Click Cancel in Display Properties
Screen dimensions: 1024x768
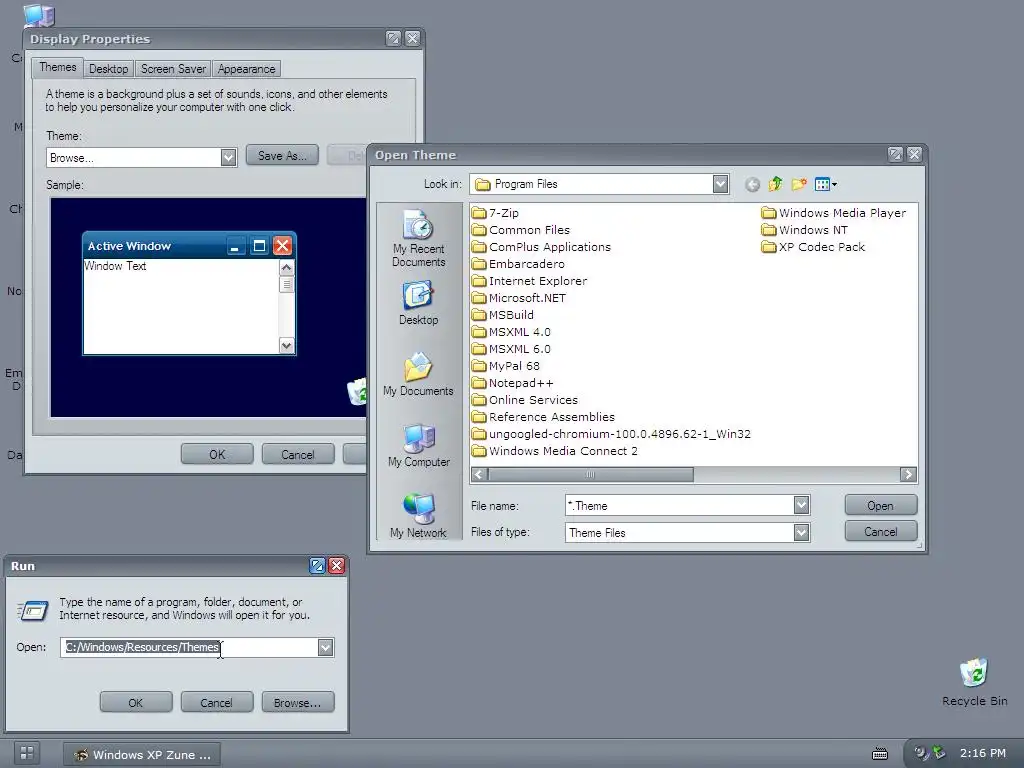(x=298, y=455)
